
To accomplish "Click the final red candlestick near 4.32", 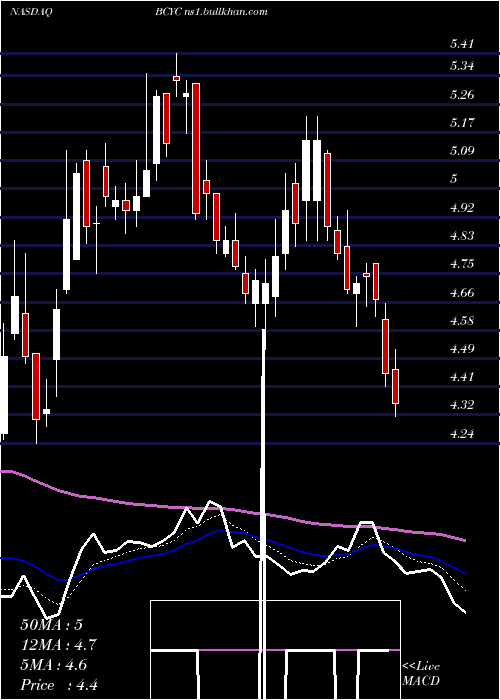I will coord(396,386).
